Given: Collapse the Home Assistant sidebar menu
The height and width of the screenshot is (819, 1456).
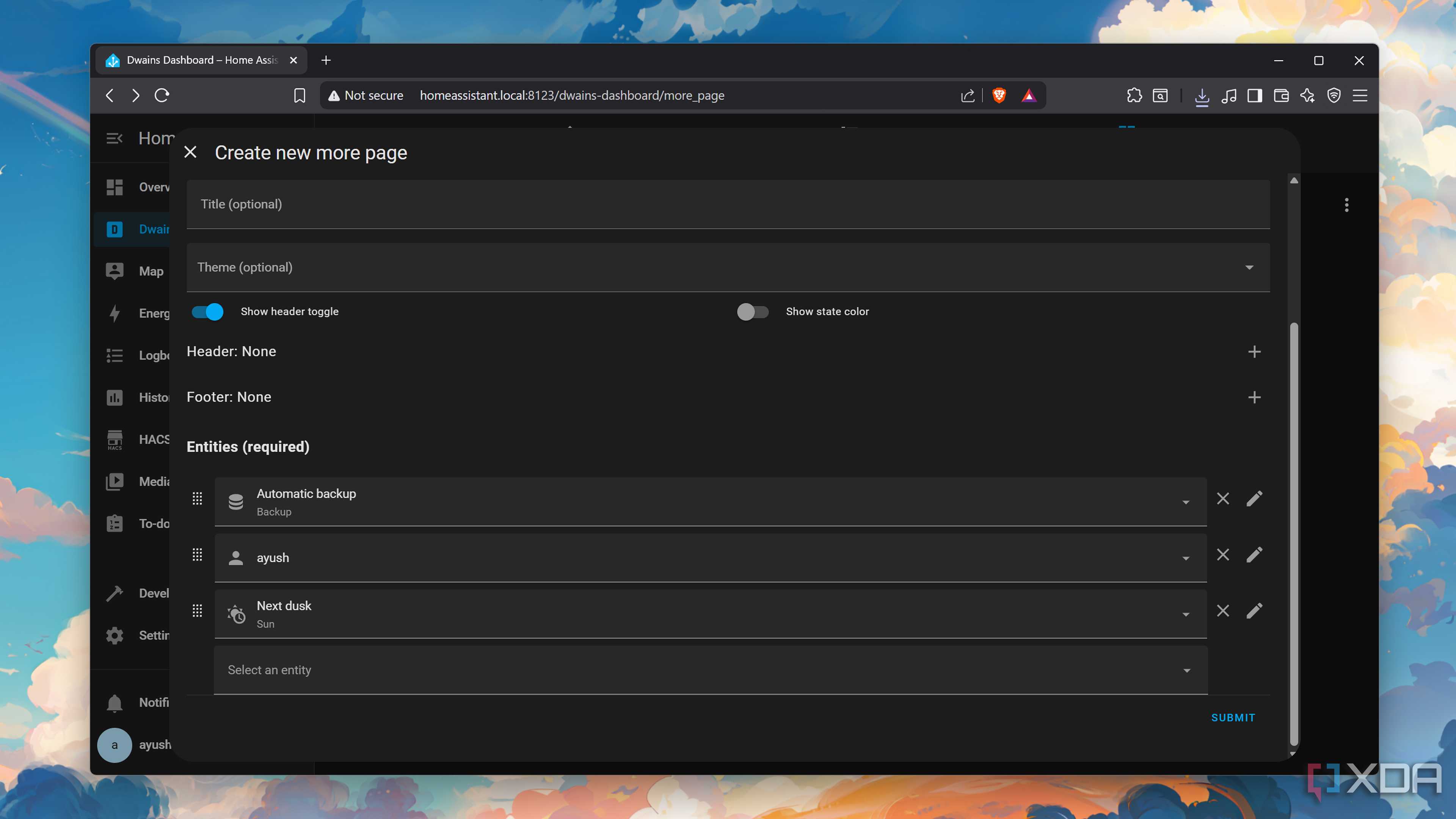Looking at the screenshot, I should pos(114,138).
